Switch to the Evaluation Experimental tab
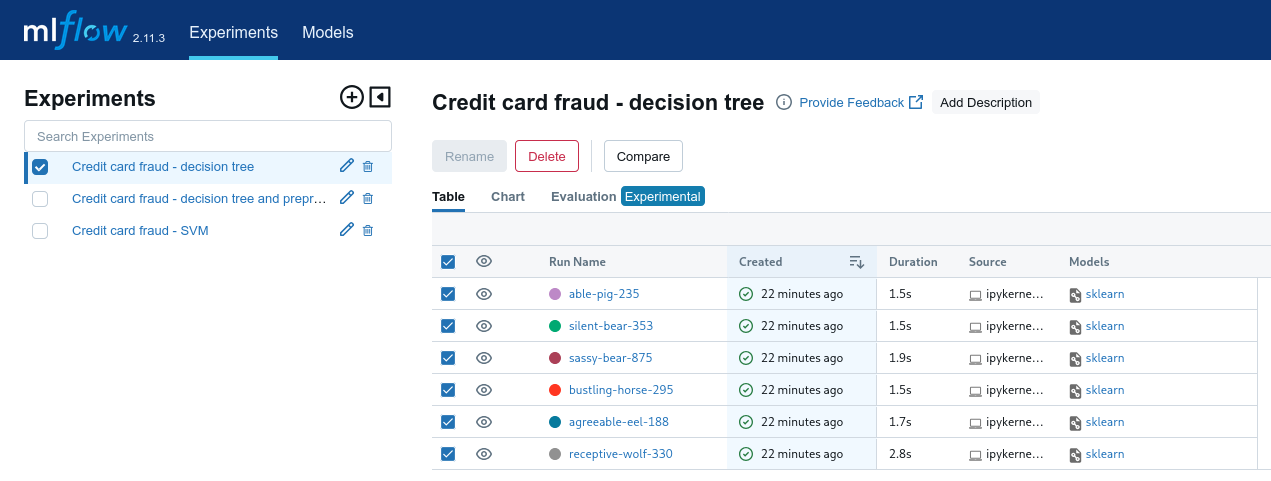 click(628, 197)
